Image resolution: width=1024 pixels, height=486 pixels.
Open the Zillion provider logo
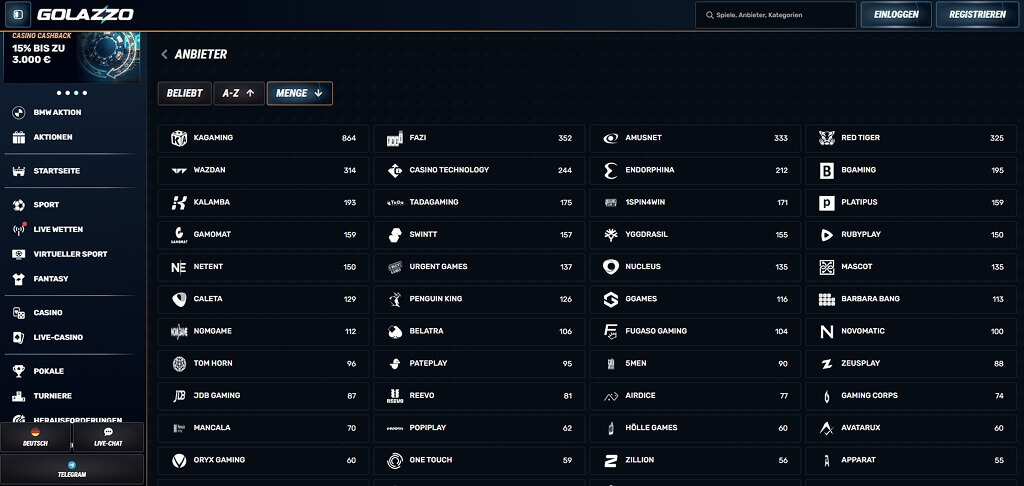[x=611, y=461]
